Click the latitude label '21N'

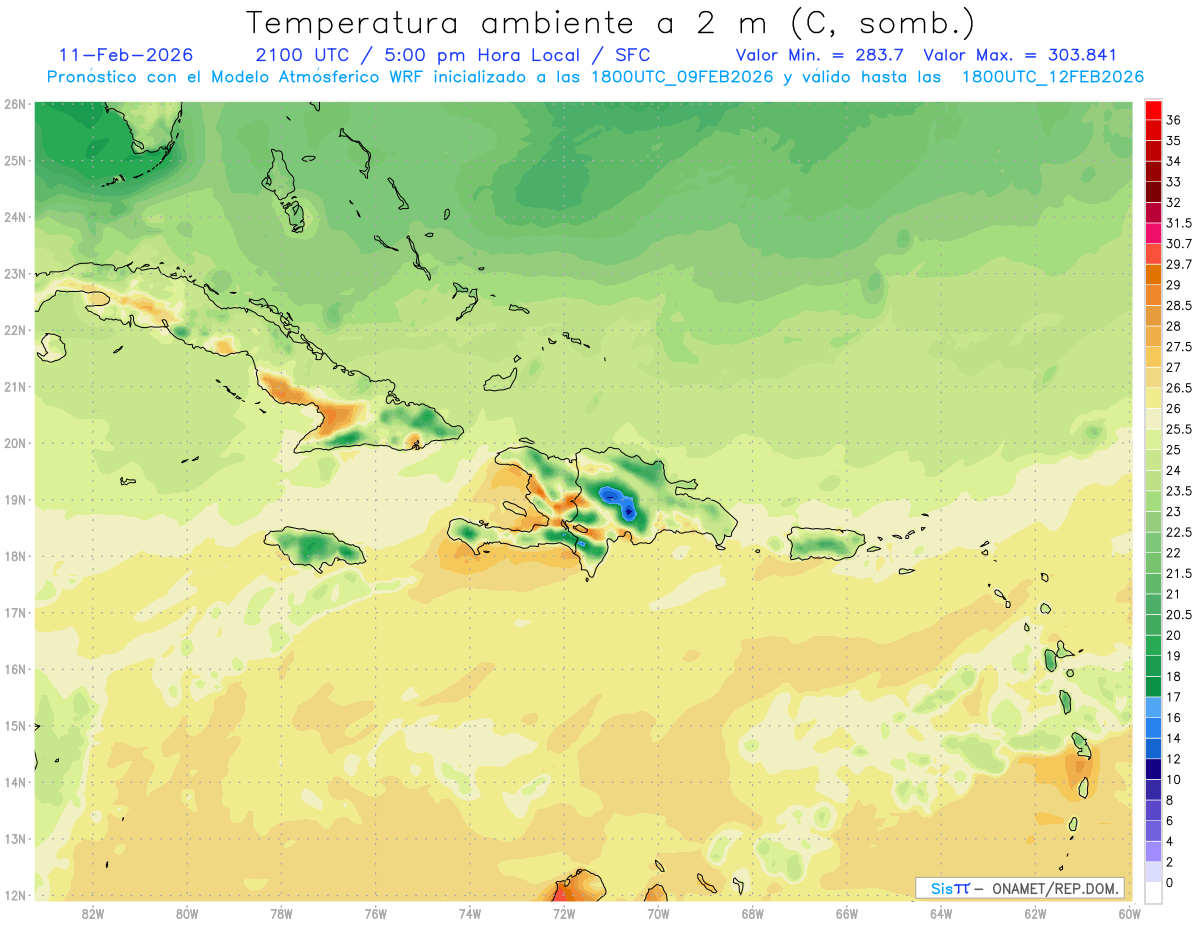click(15, 386)
